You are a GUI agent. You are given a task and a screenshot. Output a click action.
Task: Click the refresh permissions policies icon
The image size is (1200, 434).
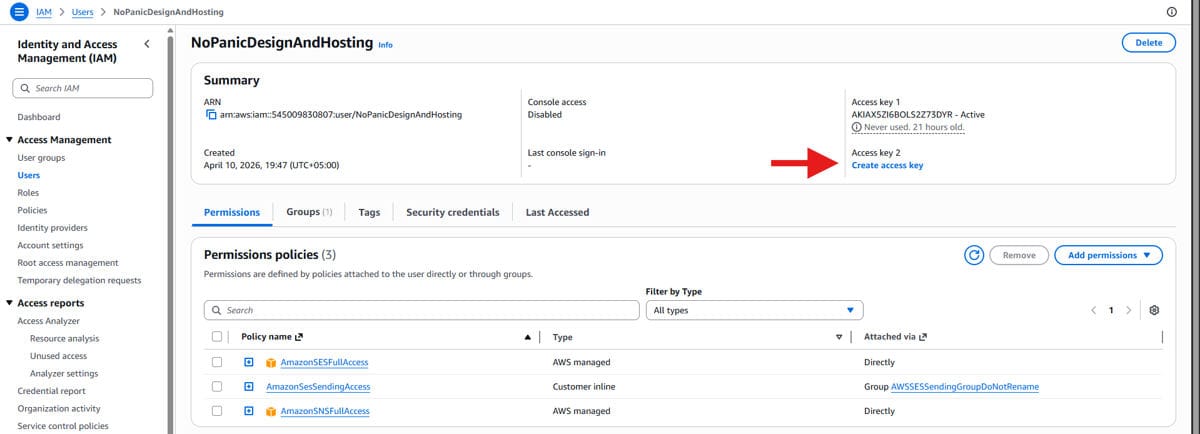973,255
